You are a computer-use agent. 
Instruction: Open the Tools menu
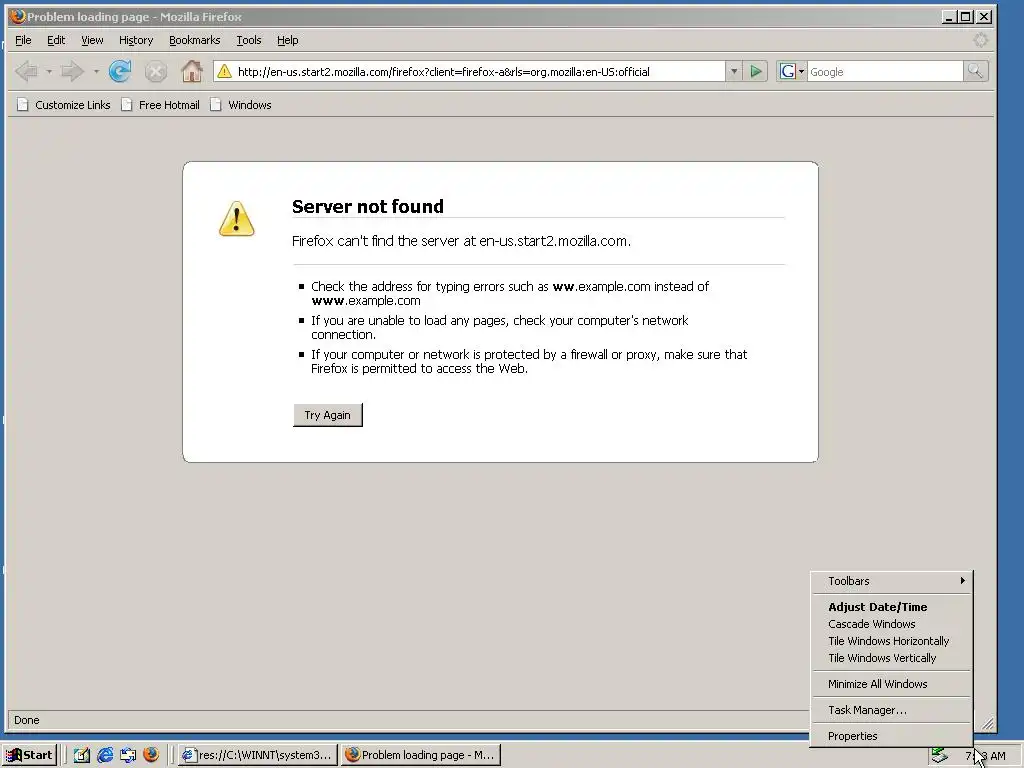(x=249, y=40)
